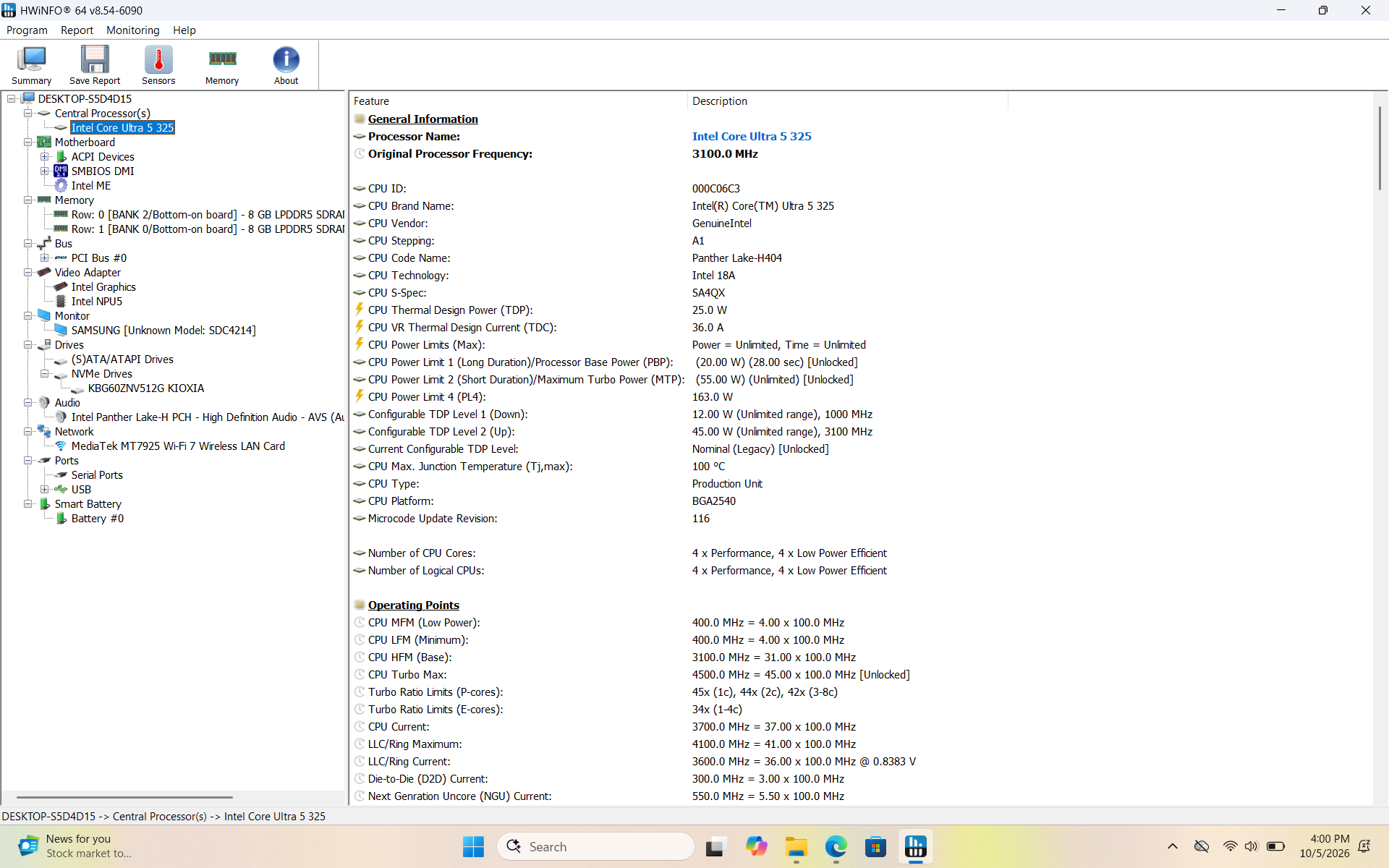This screenshot has width=1389, height=868.
Task: Open the Summary toolbar icon
Action: click(x=32, y=65)
